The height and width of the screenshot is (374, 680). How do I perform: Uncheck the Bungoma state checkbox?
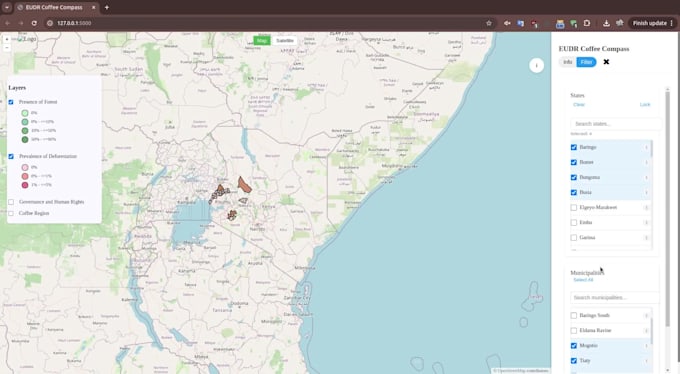[574, 177]
